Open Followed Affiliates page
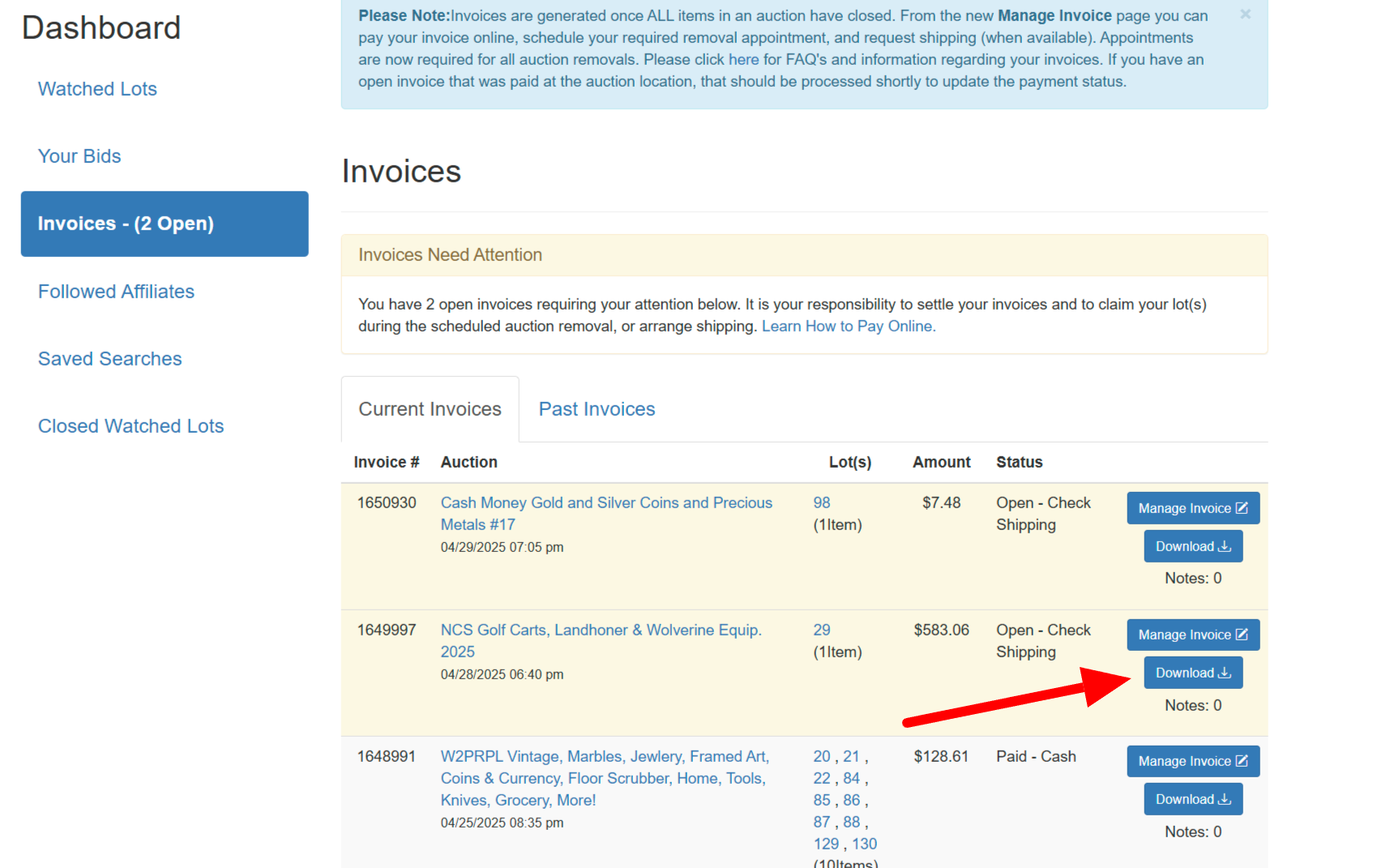The height and width of the screenshot is (868, 1377). 116,292
